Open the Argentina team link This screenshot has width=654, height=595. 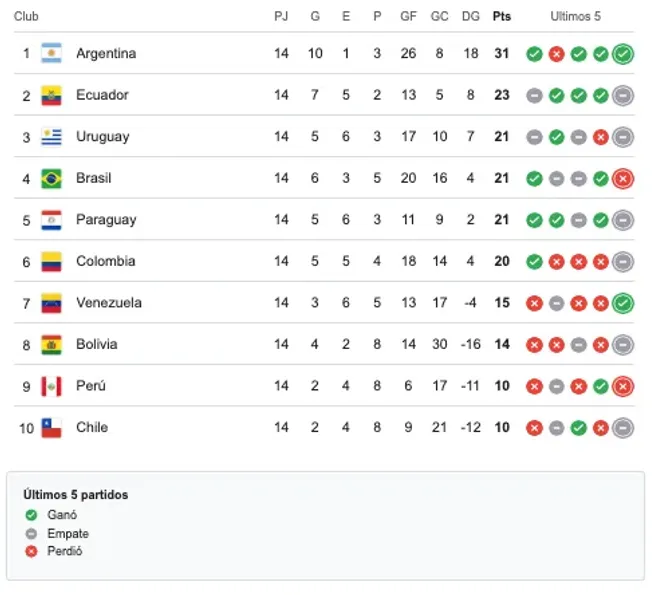(x=106, y=54)
